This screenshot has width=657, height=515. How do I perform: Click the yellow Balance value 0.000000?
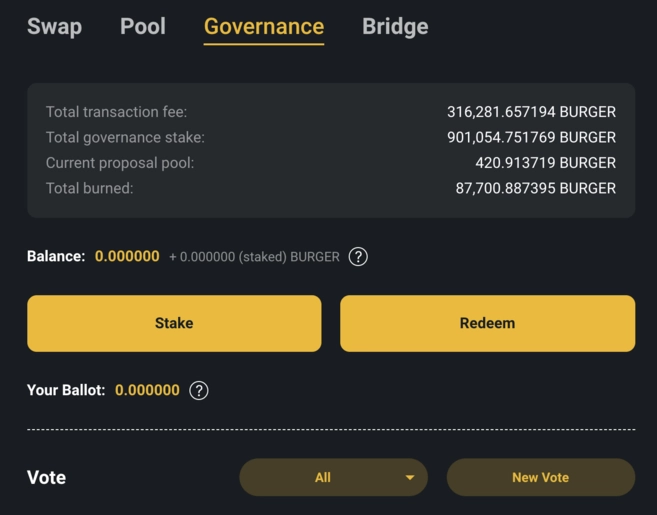(x=127, y=257)
